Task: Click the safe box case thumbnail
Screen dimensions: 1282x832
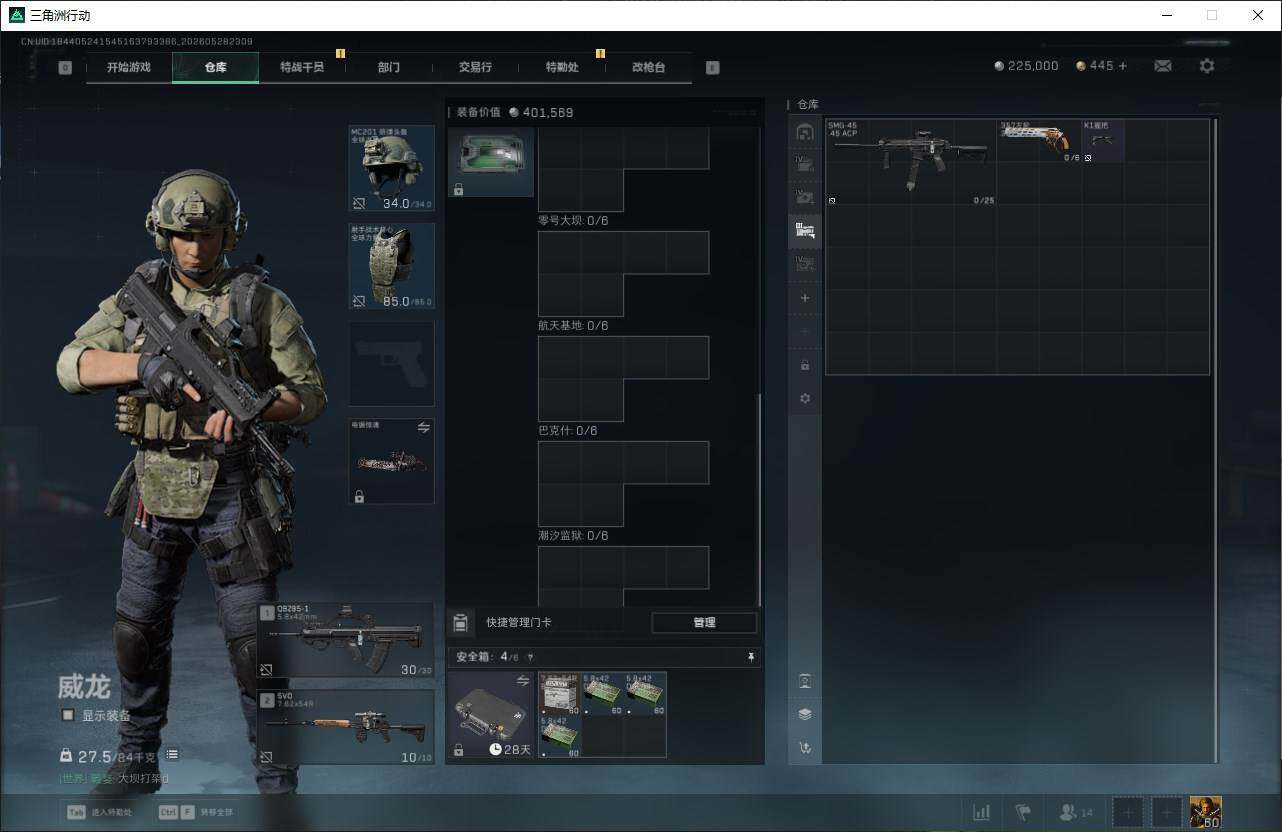Action: (491, 714)
